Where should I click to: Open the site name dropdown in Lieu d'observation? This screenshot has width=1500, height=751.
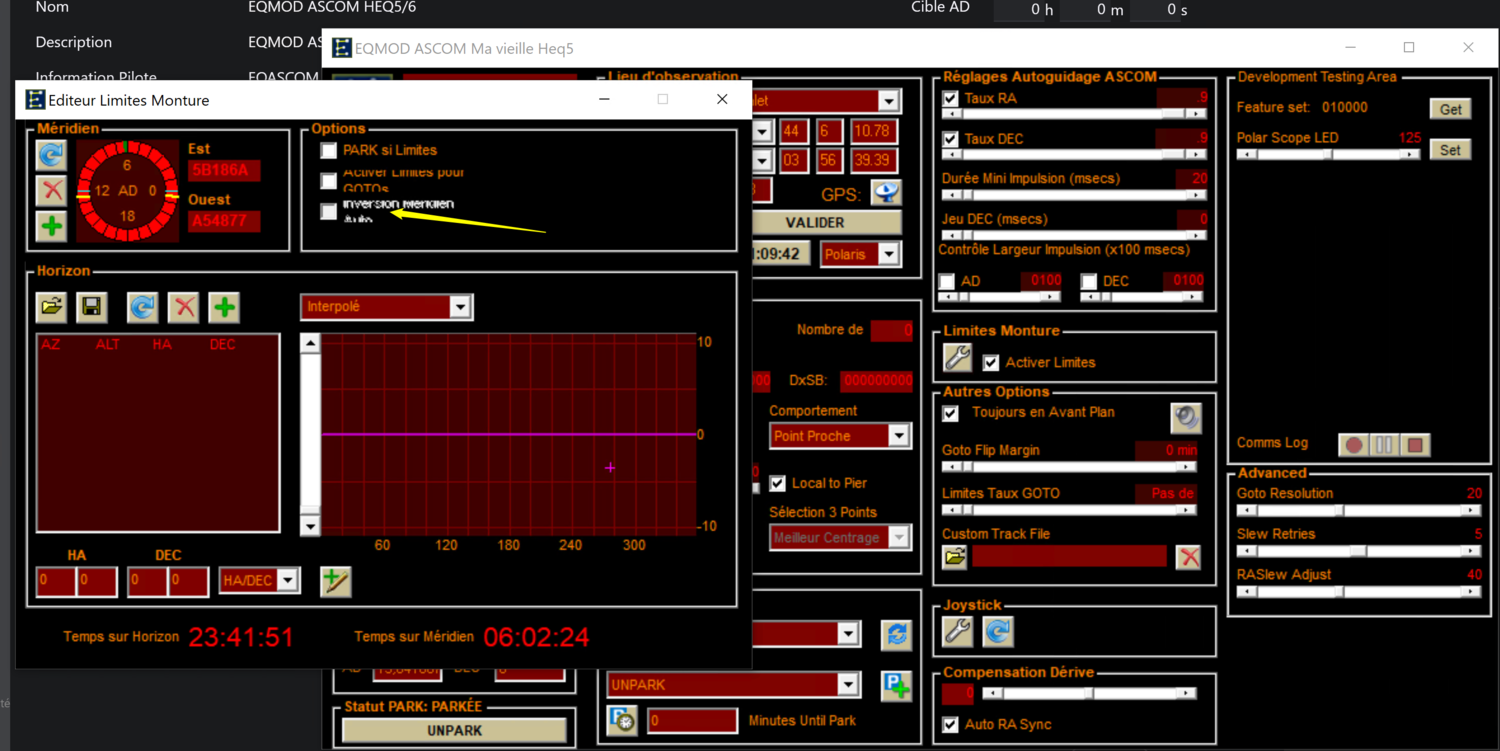pyautogui.click(x=889, y=100)
